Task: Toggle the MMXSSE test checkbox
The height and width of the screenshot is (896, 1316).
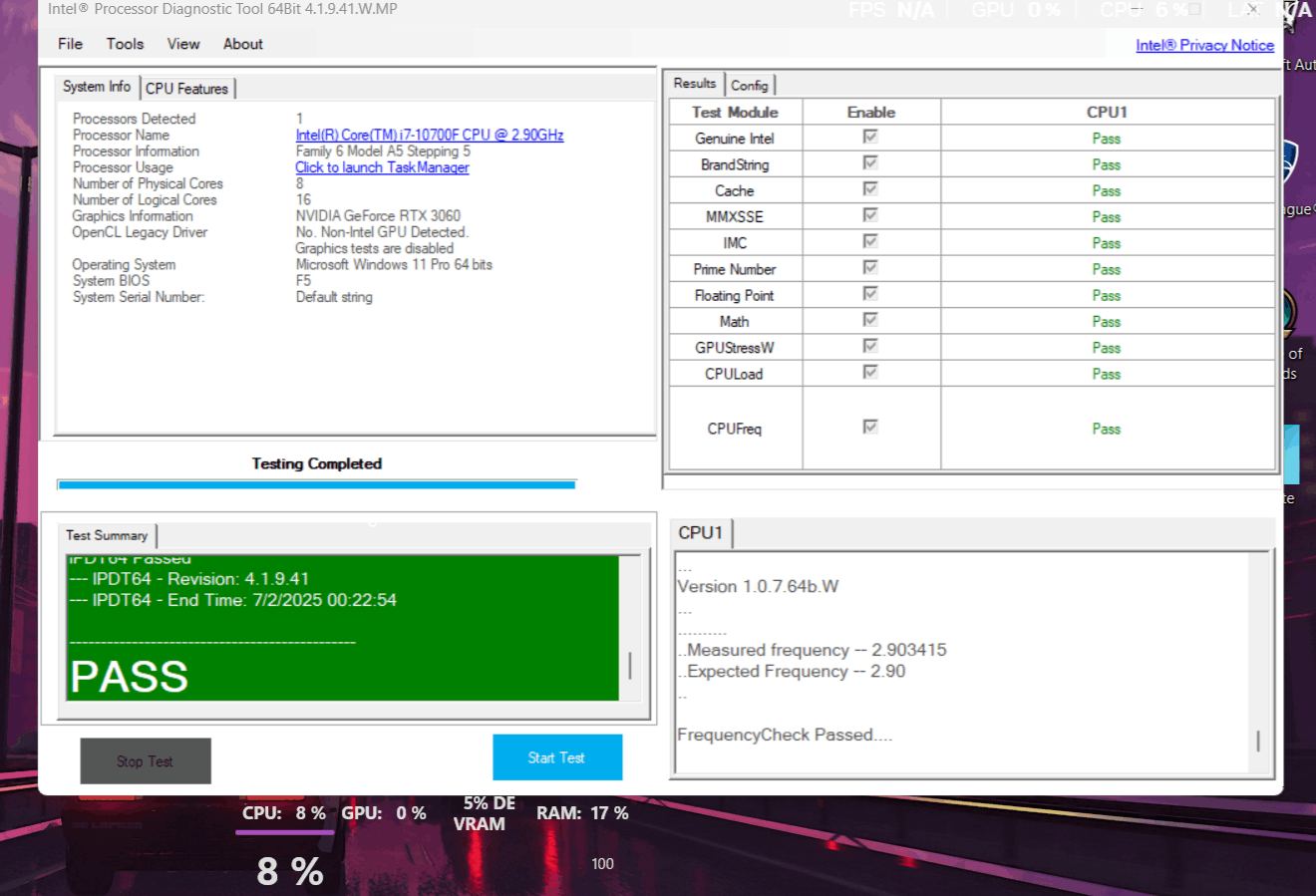Action: tap(870, 214)
